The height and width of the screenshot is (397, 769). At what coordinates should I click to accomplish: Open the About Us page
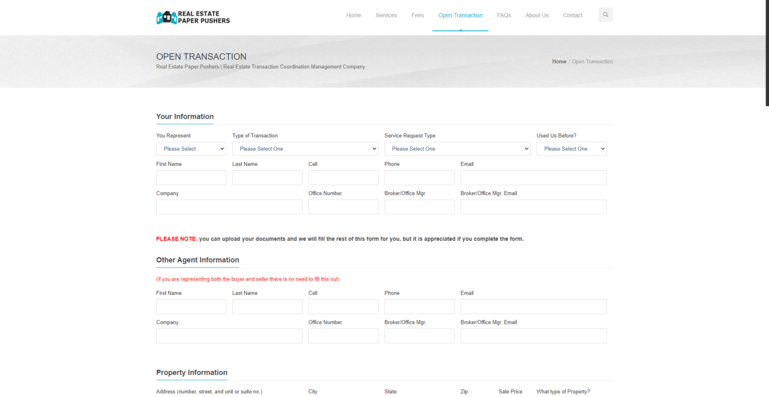(537, 15)
